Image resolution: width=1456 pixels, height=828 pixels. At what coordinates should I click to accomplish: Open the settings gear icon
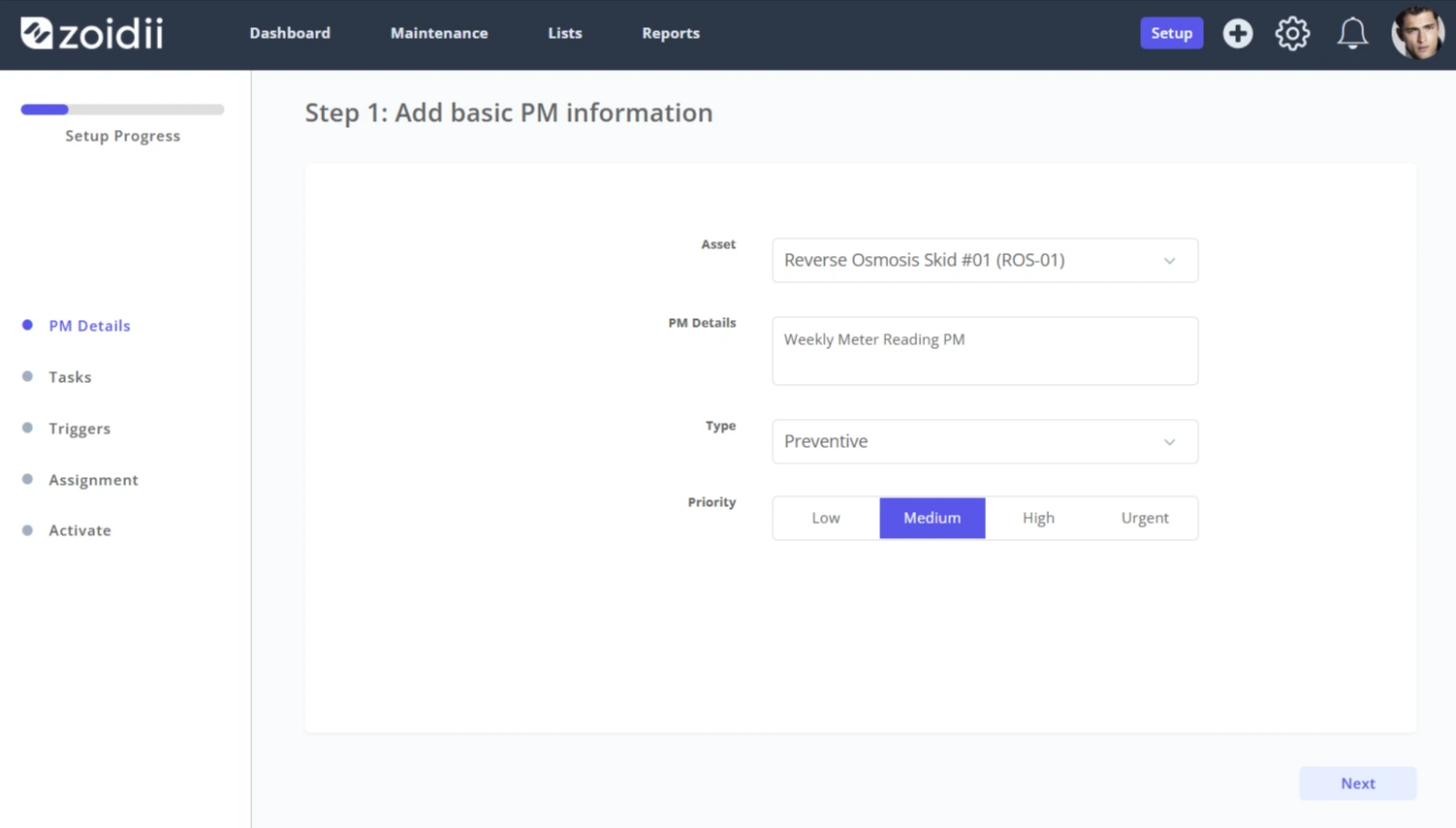click(x=1292, y=33)
